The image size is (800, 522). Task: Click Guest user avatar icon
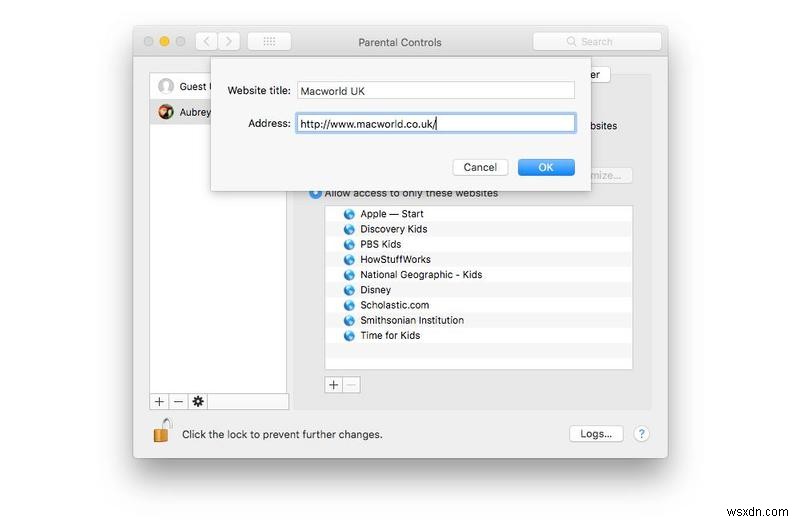[x=166, y=86]
